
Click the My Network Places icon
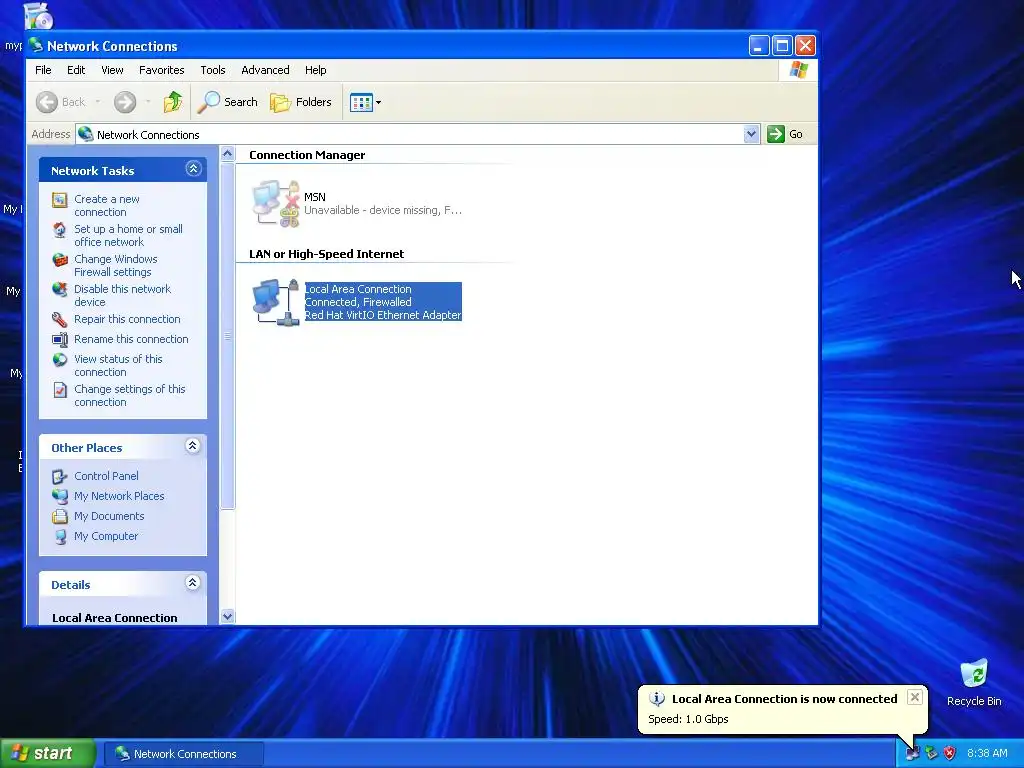point(59,496)
